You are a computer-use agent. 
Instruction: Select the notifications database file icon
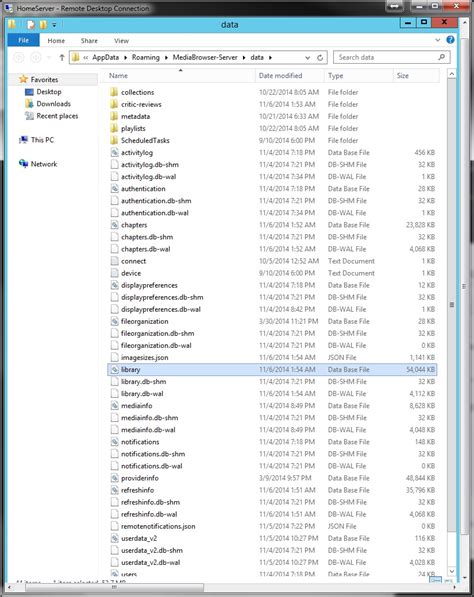tap(114, 442)
